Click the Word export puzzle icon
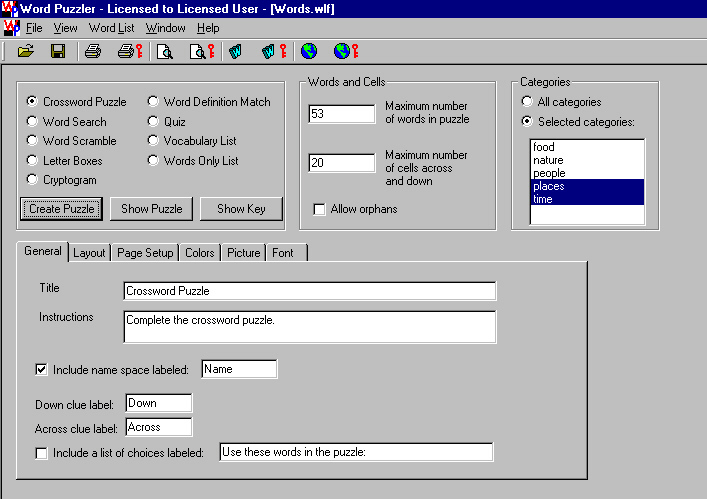This screenshot has height=499, width=707. pos(235,52)
